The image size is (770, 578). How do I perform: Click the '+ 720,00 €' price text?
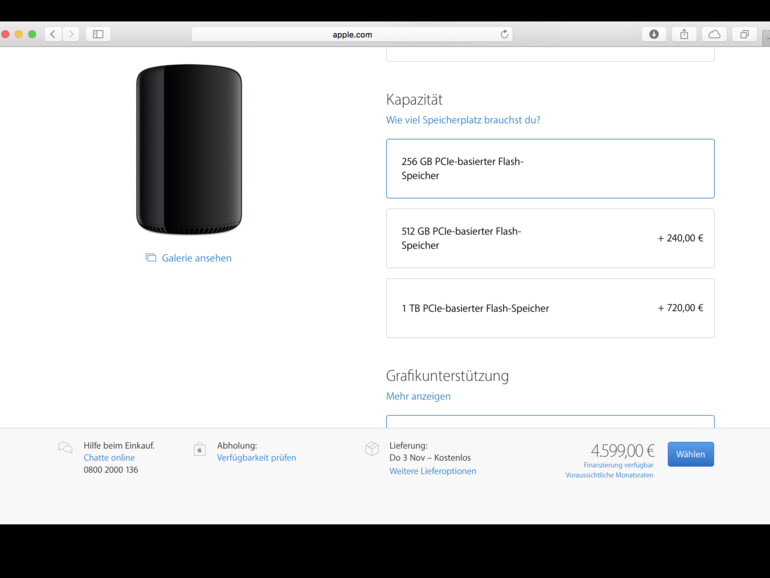[x=680, y=308]
